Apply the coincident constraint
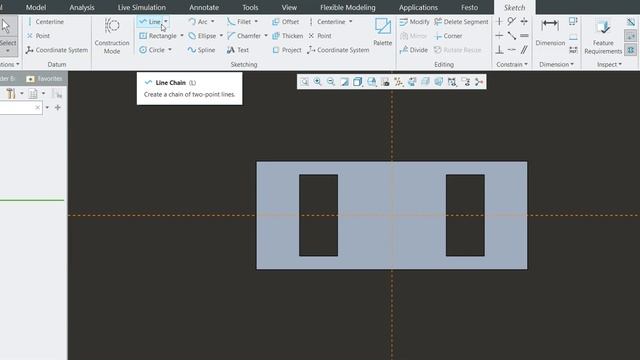 coord(511,50)
